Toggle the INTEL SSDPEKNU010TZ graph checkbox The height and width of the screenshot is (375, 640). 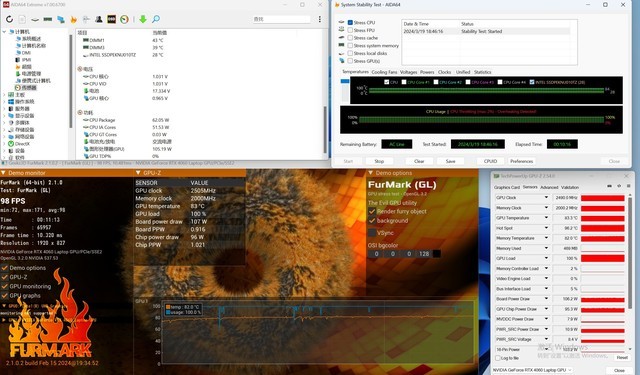pos(532,82)
